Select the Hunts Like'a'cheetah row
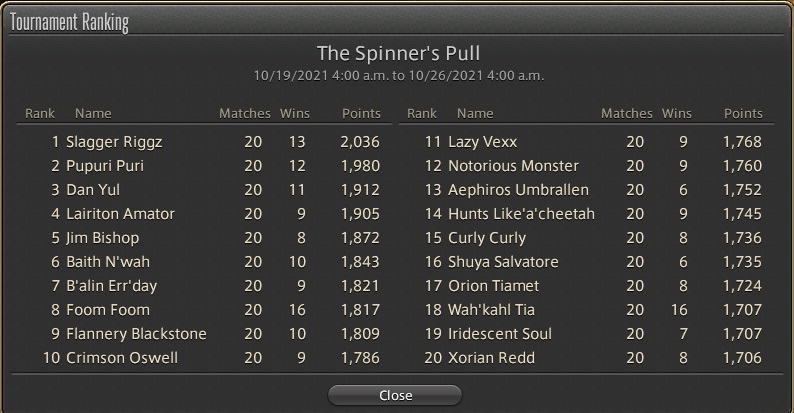The height and width of the screenshot is (413, 794). point(586,214)
